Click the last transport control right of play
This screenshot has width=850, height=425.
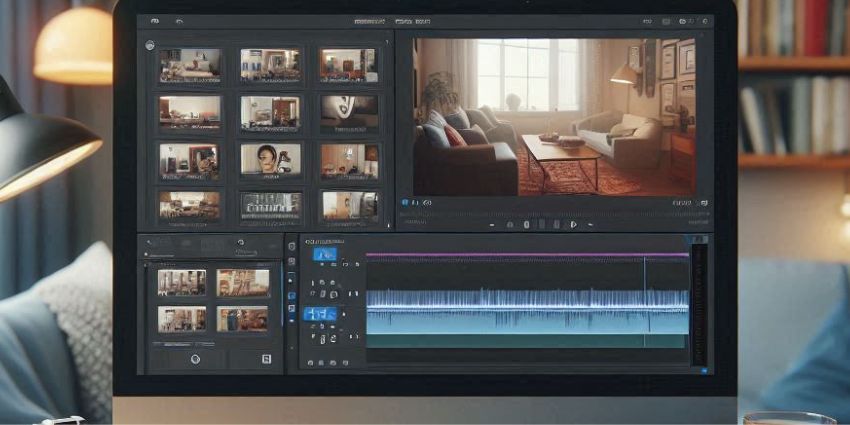[590, 225]
